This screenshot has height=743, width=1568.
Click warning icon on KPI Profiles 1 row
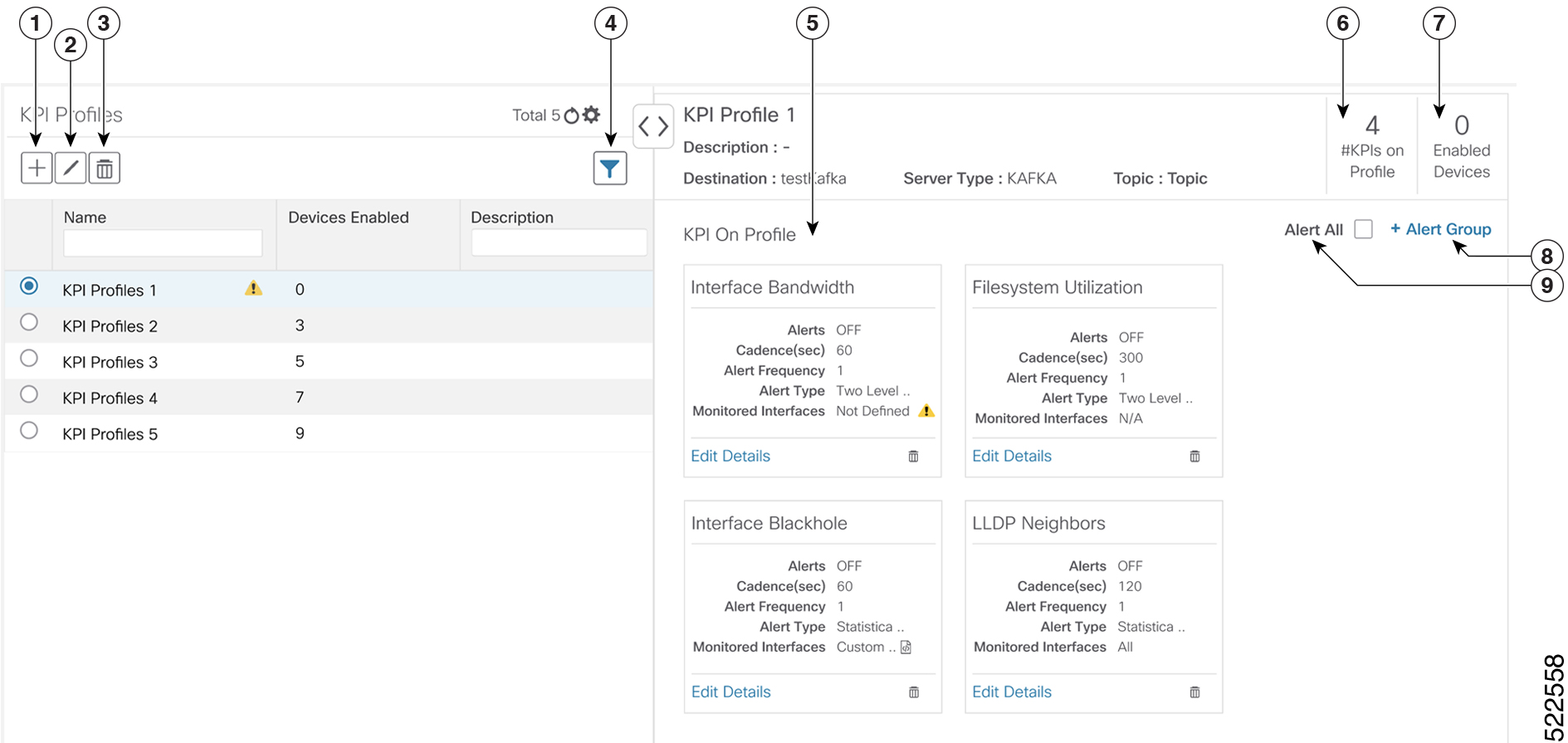click(254, 289)
